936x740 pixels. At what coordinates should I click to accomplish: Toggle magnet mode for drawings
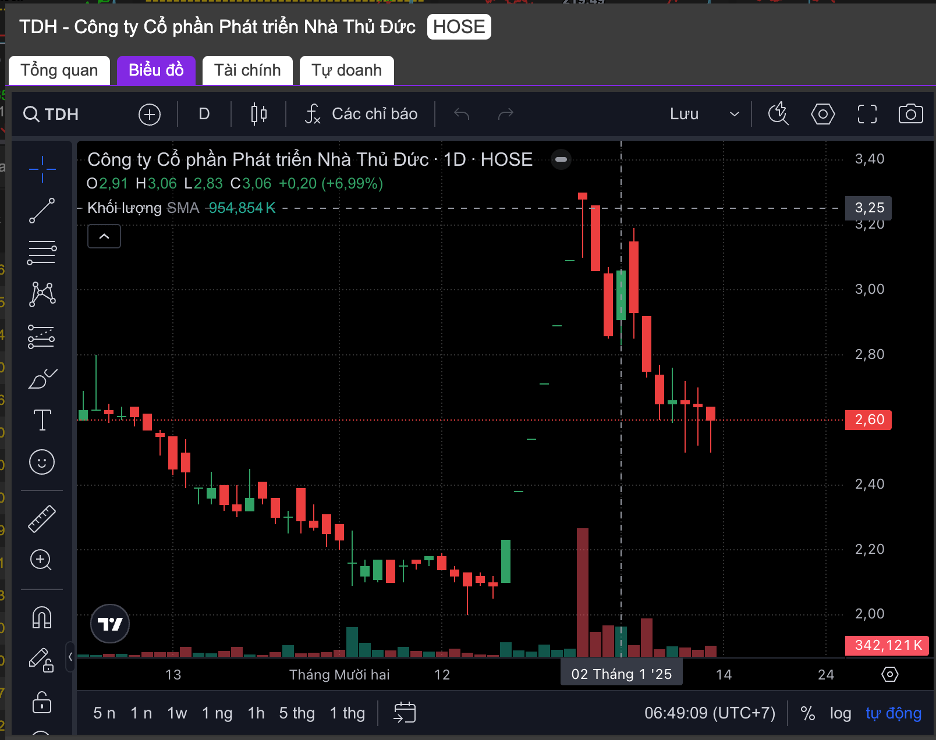pos(42,617)
